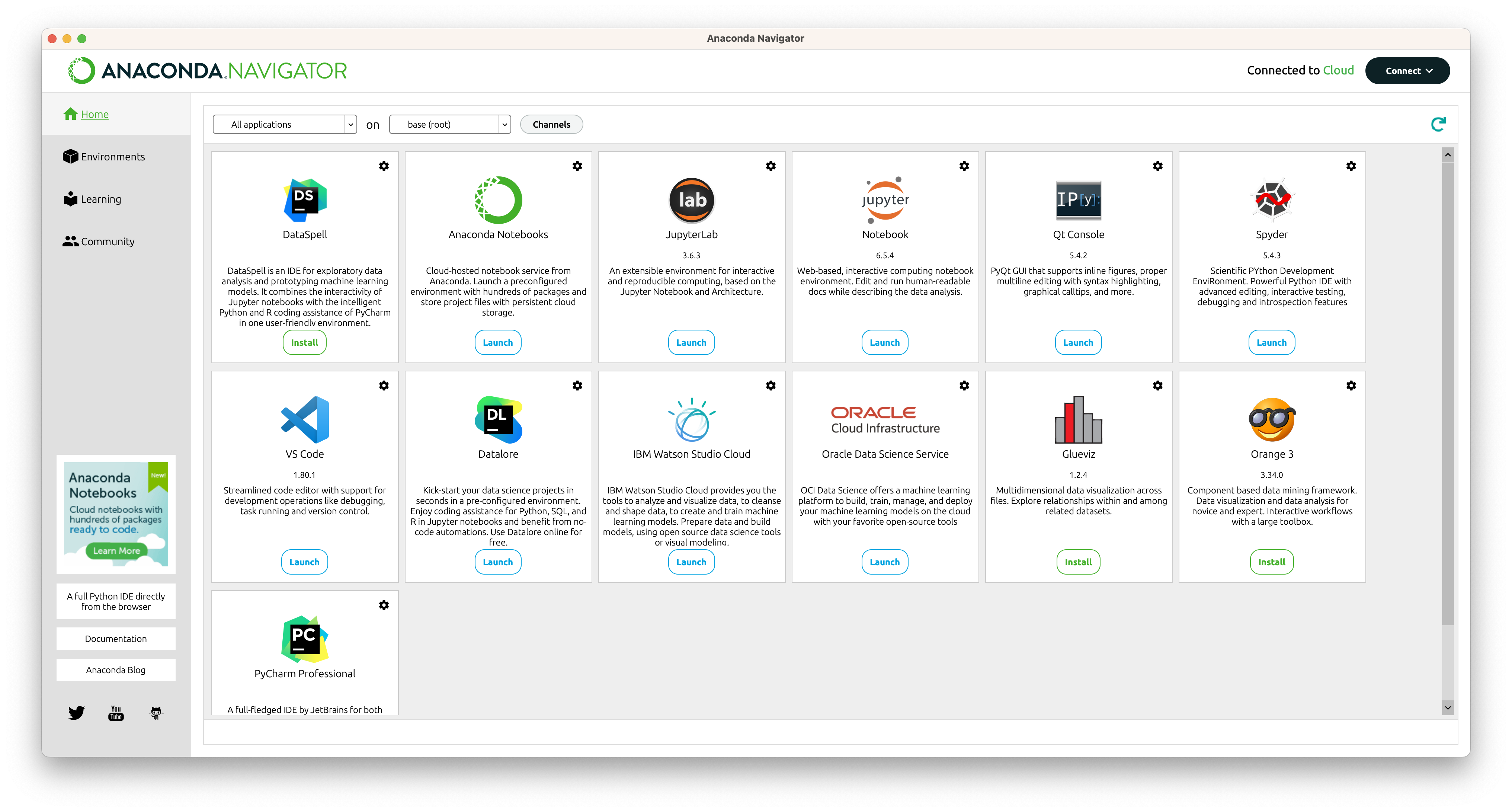Open the base (root) environment dropdown
Viewport: 1512px width, 812px height.
(449, 124)
